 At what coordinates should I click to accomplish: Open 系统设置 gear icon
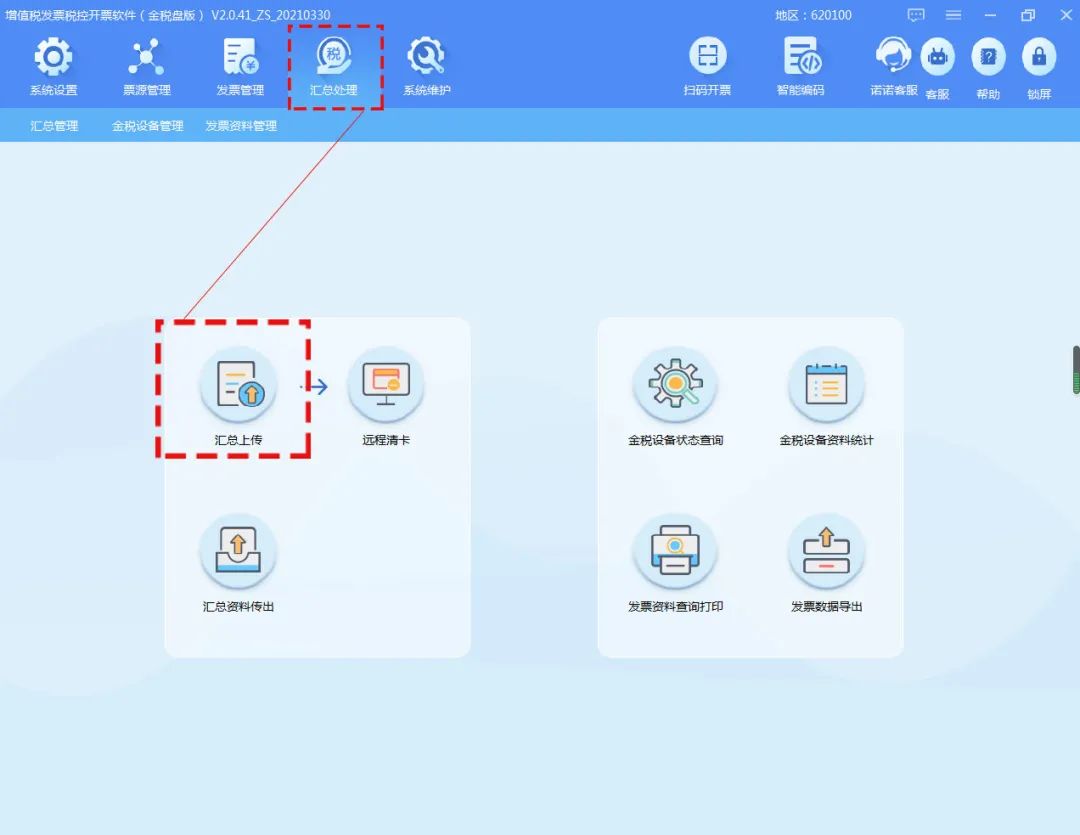point(54,57)
